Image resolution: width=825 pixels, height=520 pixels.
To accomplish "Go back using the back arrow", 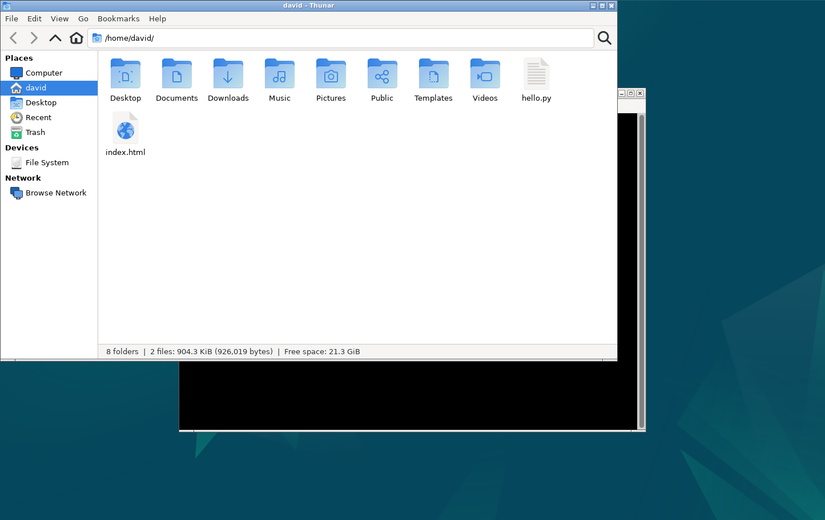I will 14,38.
